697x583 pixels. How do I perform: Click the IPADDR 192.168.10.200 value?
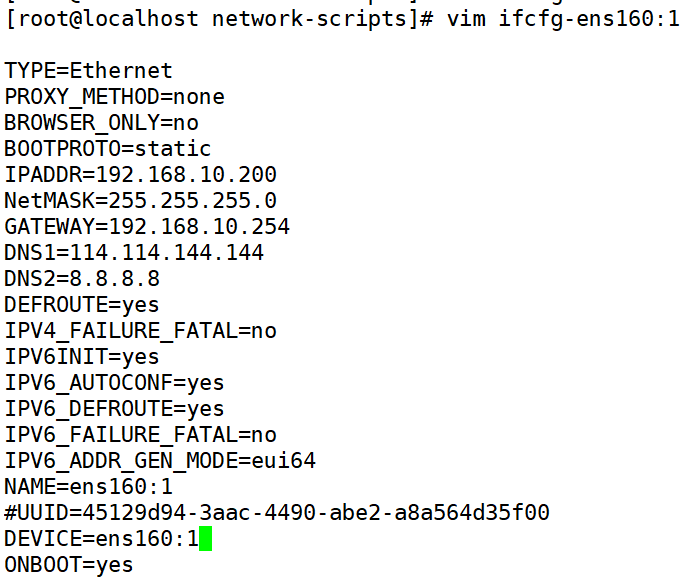186,175
